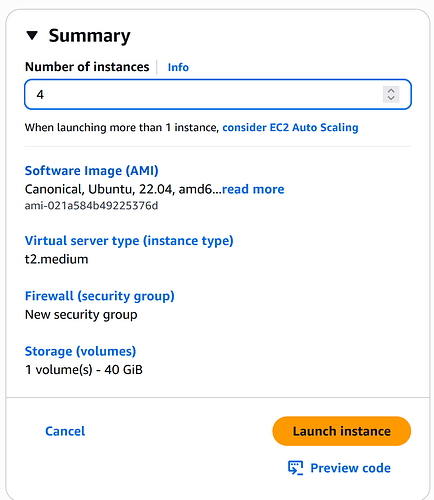Open Software Image (AMI) link

click(x=91, y=171)
